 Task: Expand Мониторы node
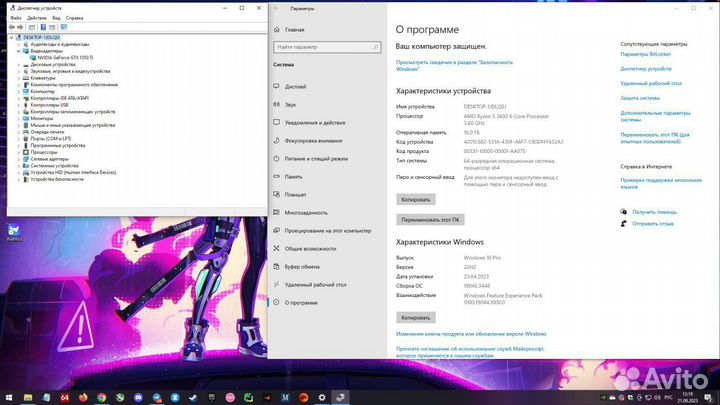click(19, 118)
